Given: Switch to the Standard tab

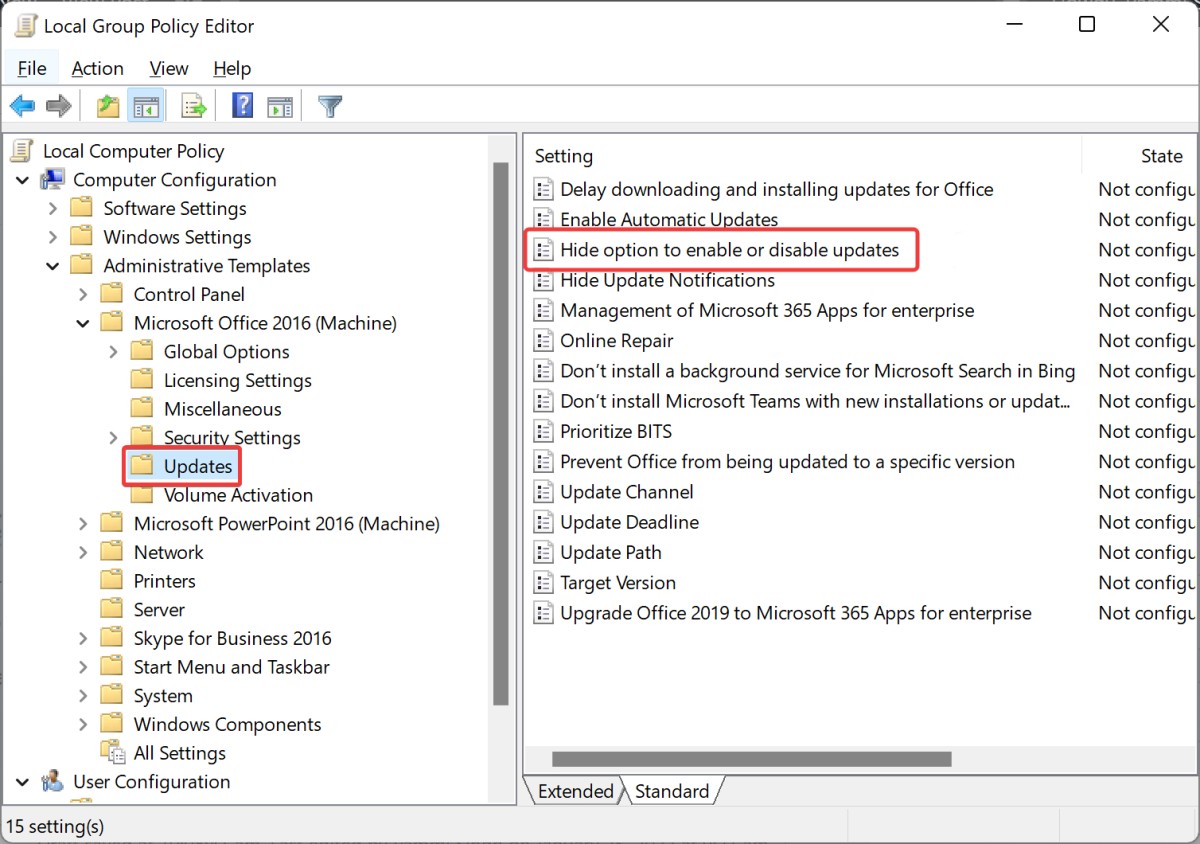Looking at the screenshot, I should (x=672, y=791).
